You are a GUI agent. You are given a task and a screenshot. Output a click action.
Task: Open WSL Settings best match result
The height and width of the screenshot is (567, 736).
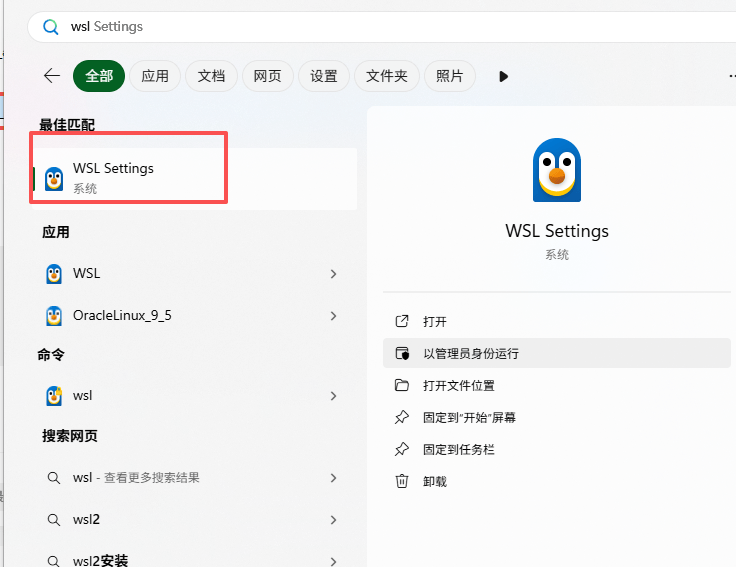195,179
